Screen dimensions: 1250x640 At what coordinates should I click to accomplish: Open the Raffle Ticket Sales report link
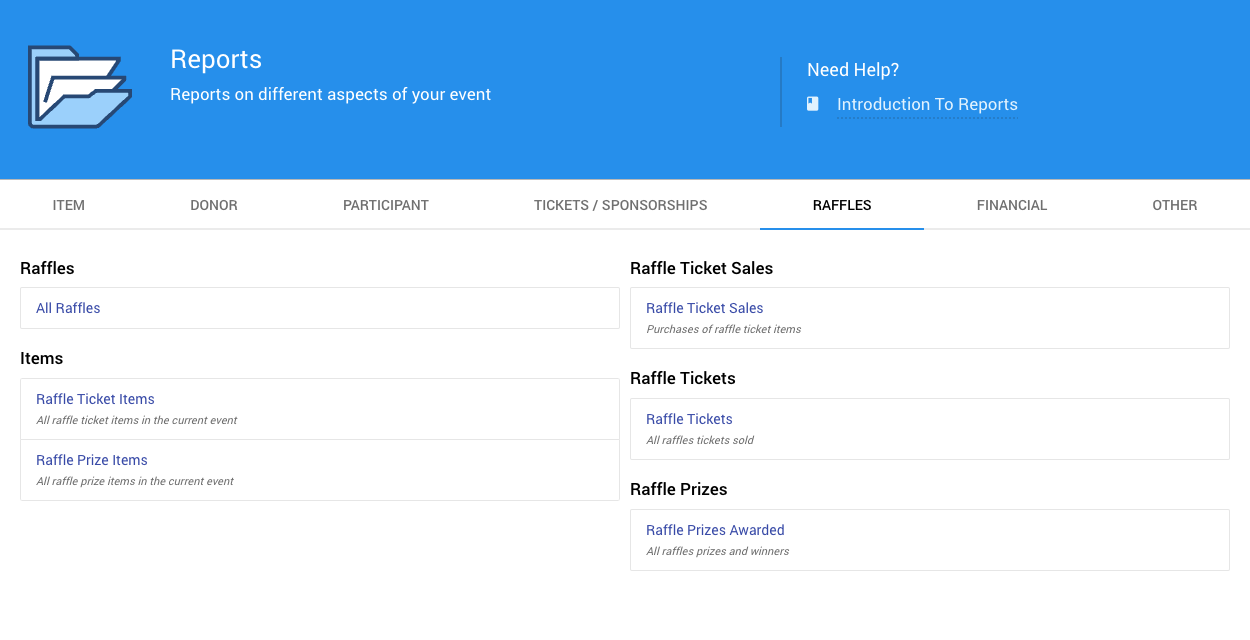[704, 308]
